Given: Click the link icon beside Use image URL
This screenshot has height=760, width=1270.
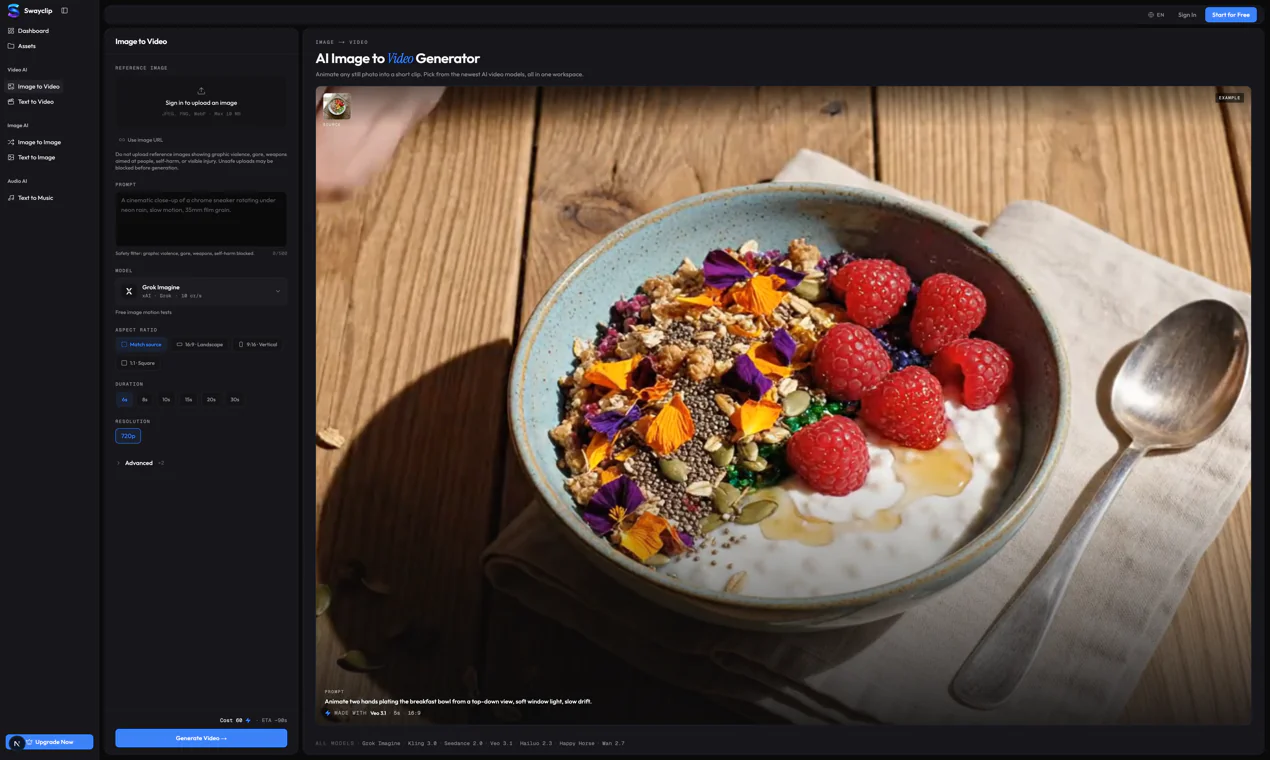Looking at the screenshot, I should [122, 140].
